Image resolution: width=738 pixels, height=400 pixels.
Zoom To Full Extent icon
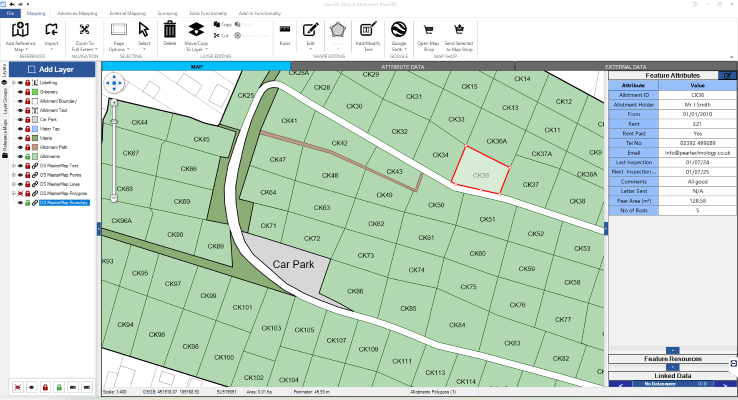(x=84, y=30)
